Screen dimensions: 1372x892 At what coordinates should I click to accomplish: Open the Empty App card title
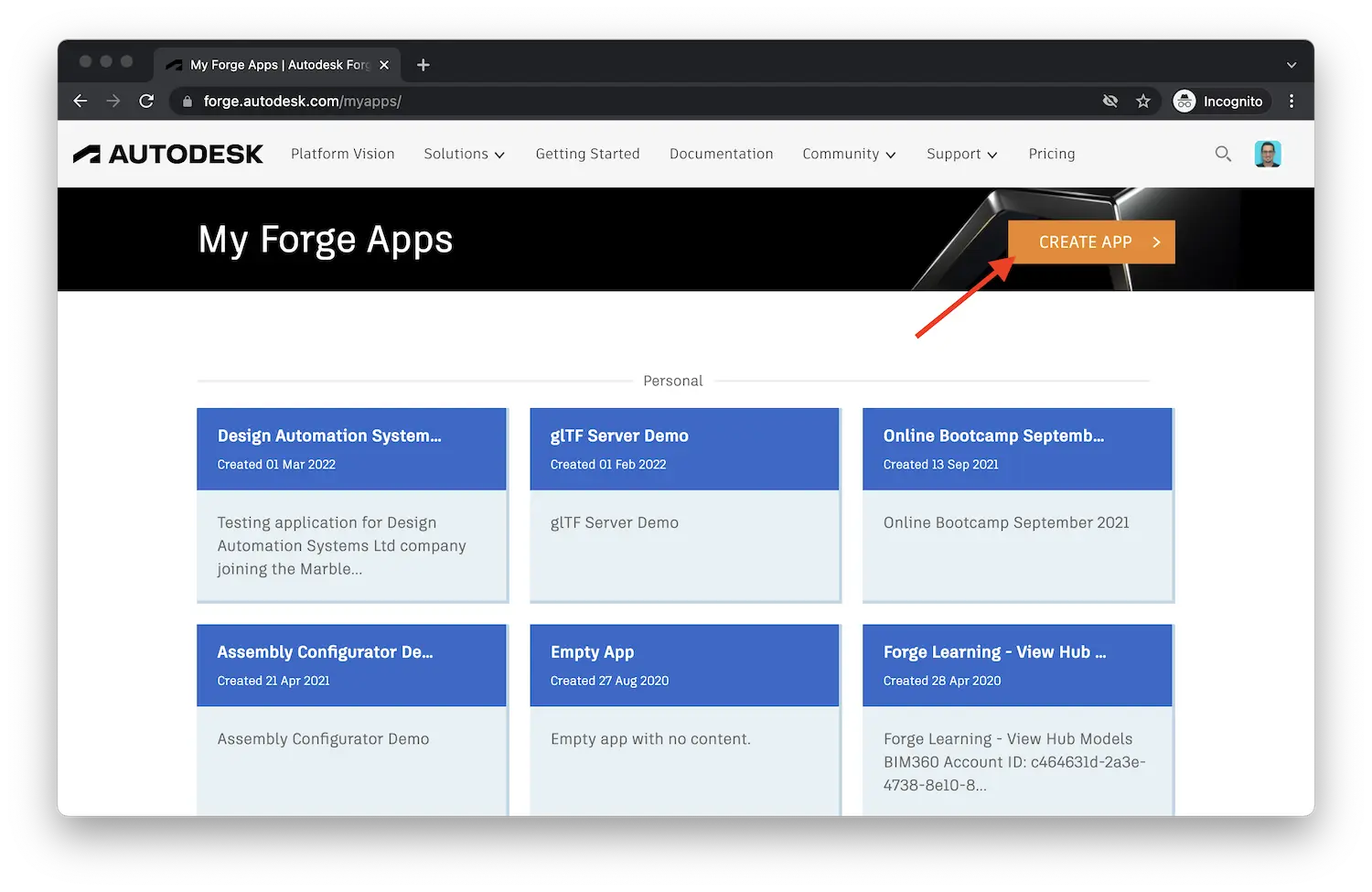tap(592, 652)
